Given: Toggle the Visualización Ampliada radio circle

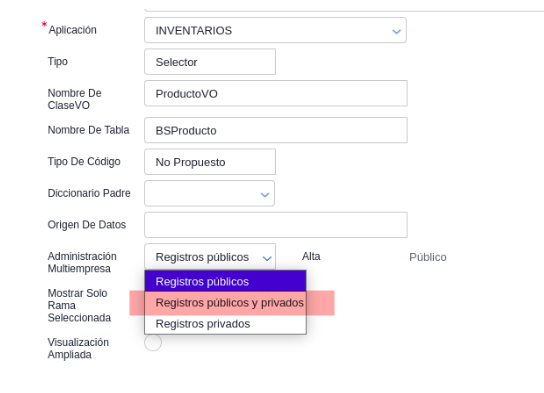Looking at the screenshot, I should tap(153, 342).
